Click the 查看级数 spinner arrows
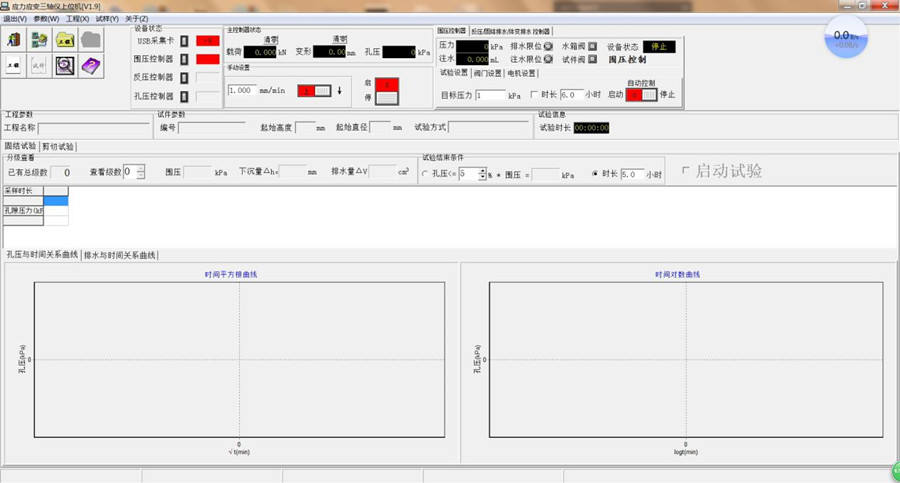The width and height of the screenshot is (900, 483). coord(141,172)
